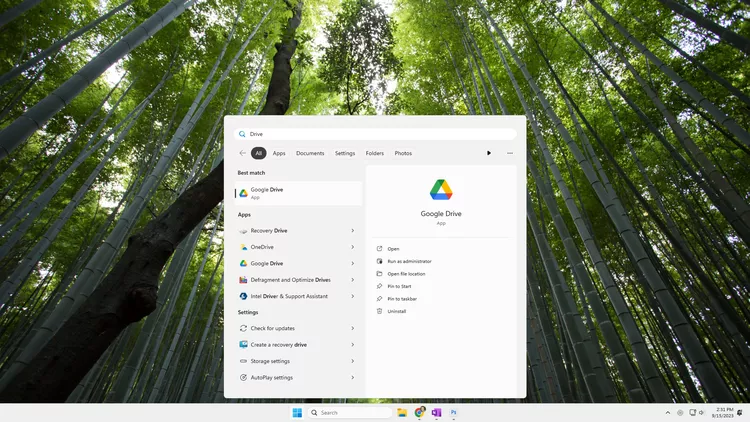
Task: Click the Pin to Start pin icon
Action: [379, 286]
